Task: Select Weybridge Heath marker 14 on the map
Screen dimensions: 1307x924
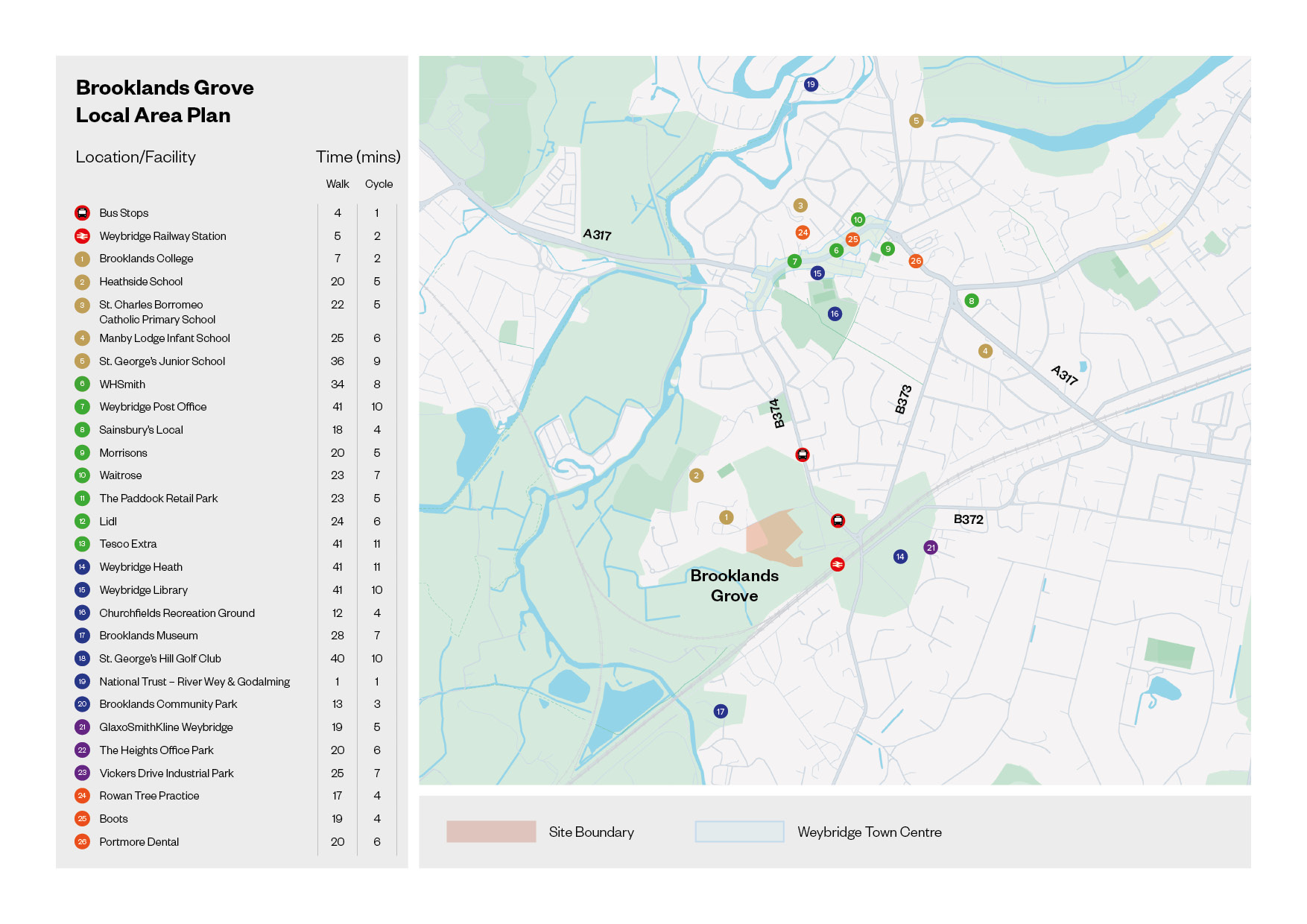Action: tap(900, 557)
